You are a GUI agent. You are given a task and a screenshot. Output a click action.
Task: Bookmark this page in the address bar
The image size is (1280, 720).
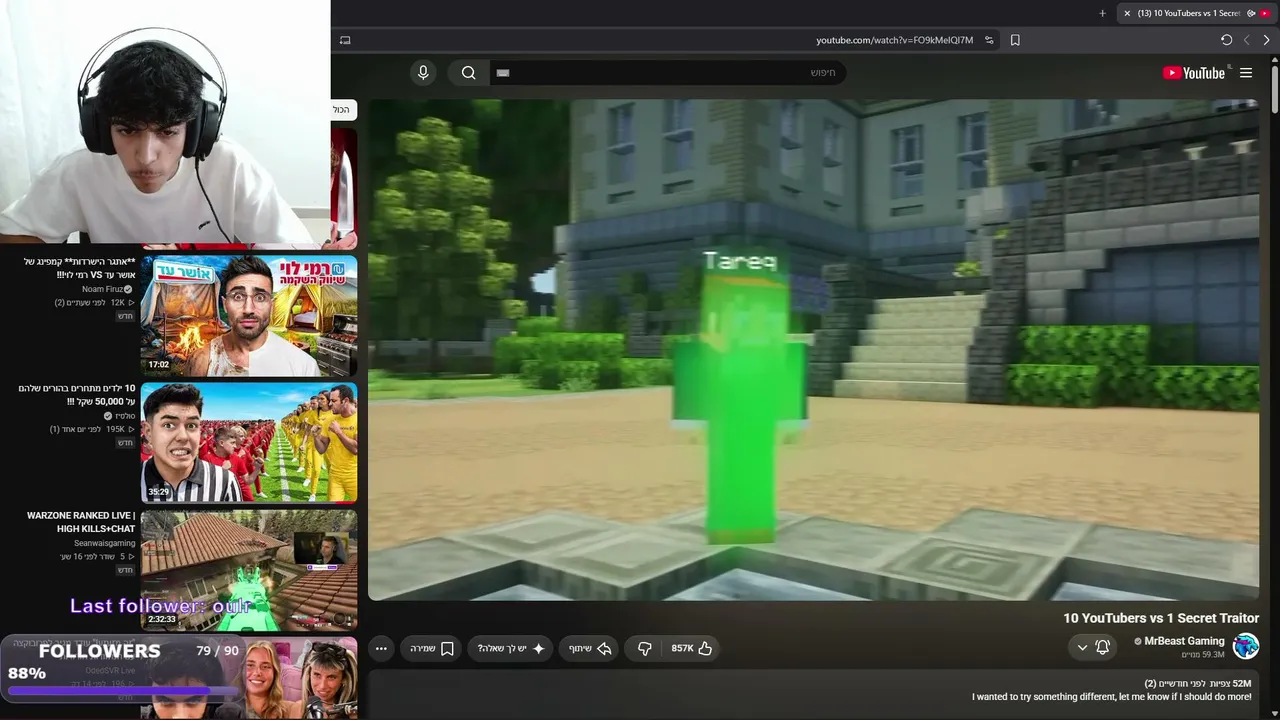coord(1015,40)
